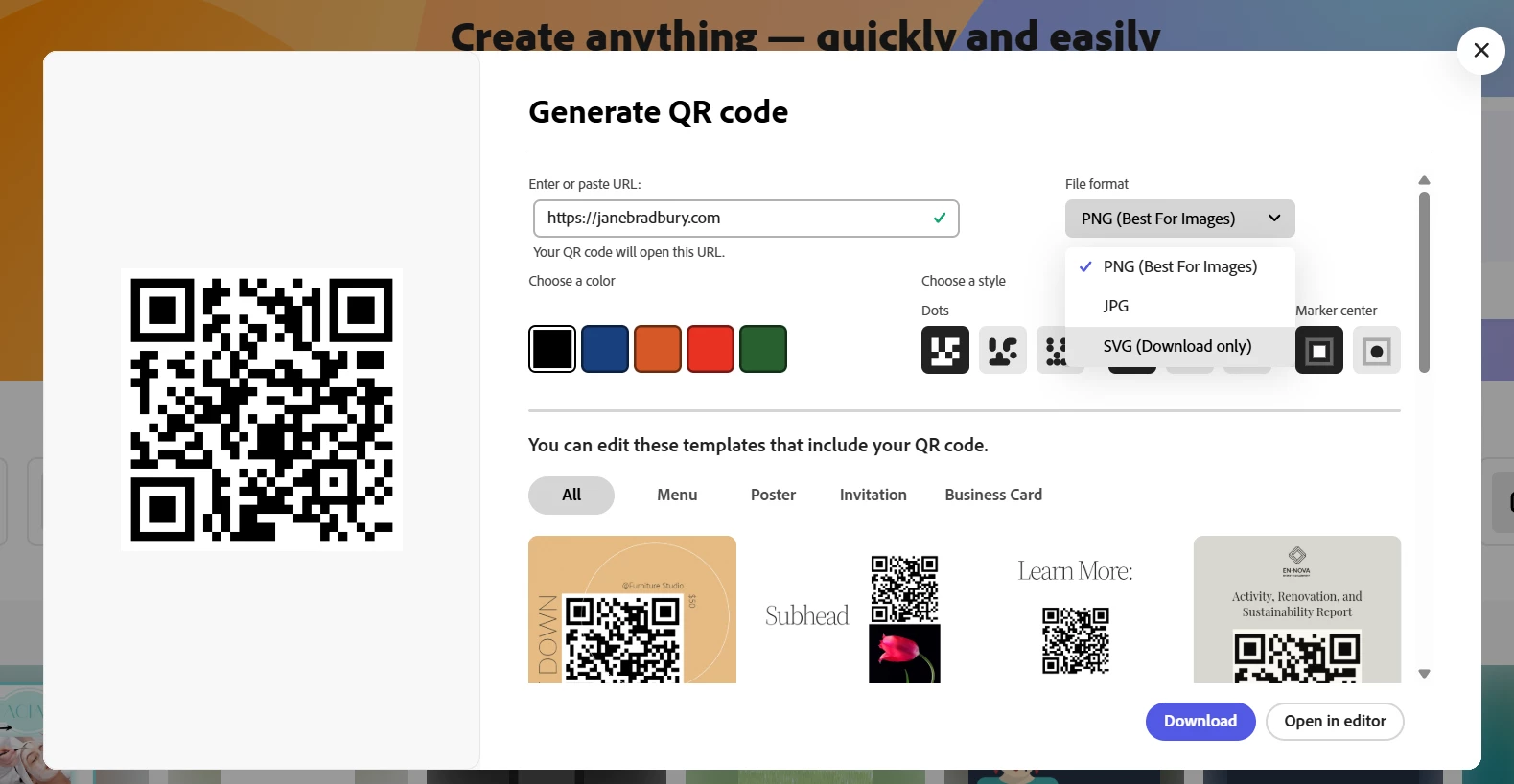
Task: Select the rounded dots style icon
Action: (x=1003, y=350)
